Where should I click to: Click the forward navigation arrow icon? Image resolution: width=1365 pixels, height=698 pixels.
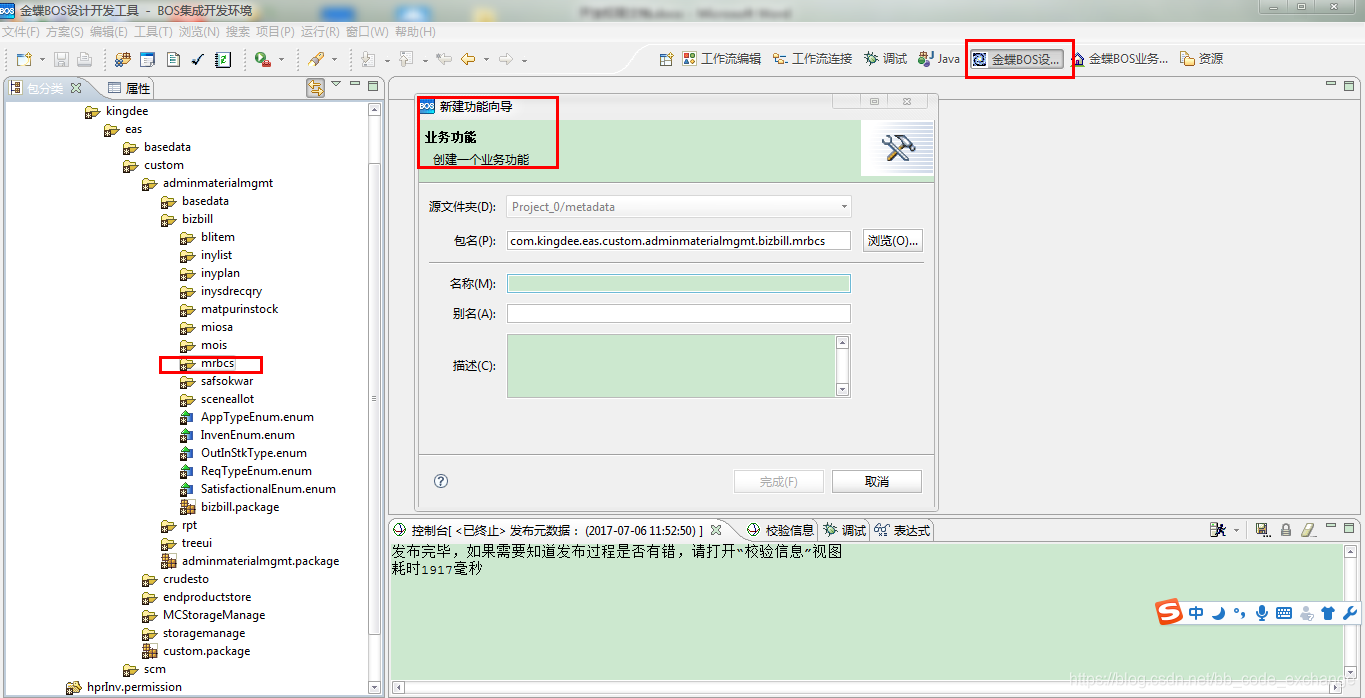click(x=506, y=60)
